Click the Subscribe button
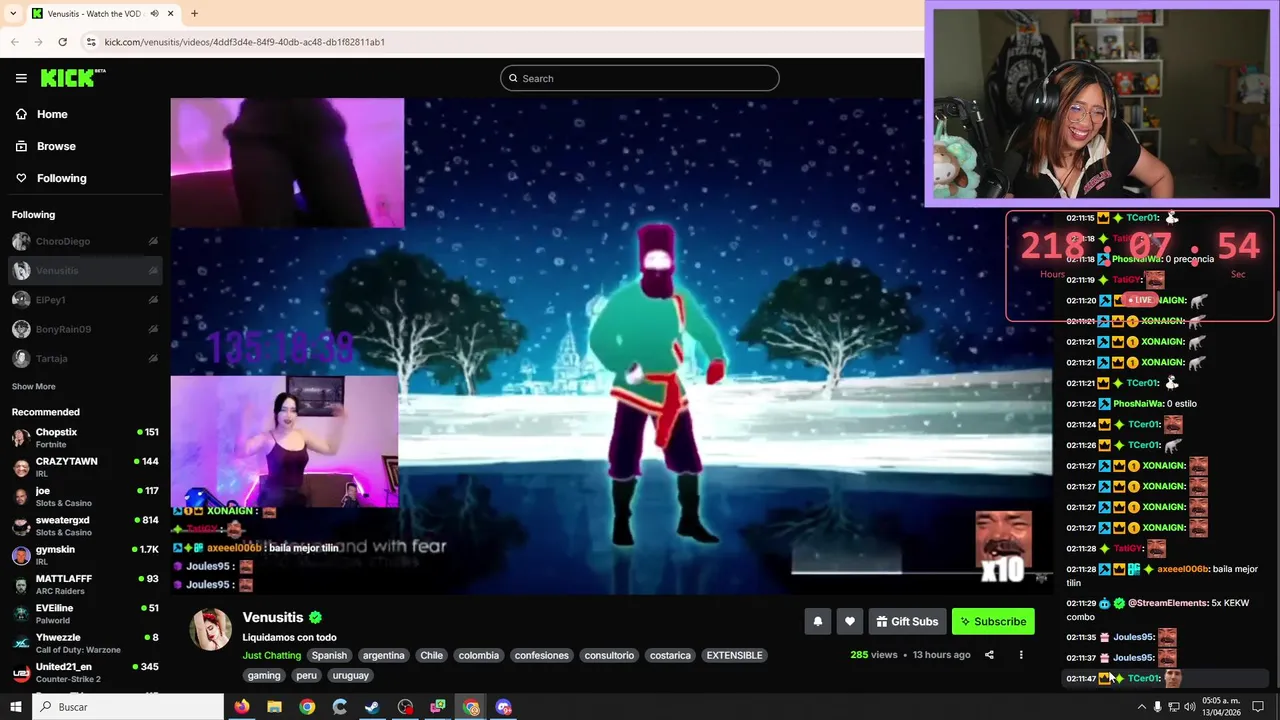1280x720 pixels. (x=993, y=621)
